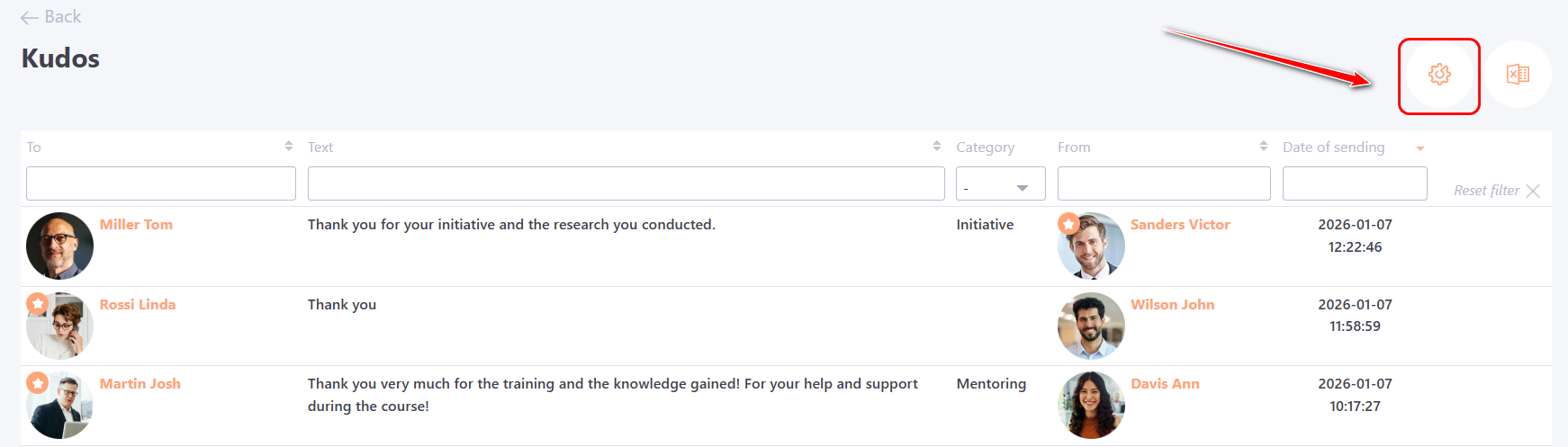1568x447 pixels.
Task: Export kudos list to Excel
Action: tap(1518, 75)
